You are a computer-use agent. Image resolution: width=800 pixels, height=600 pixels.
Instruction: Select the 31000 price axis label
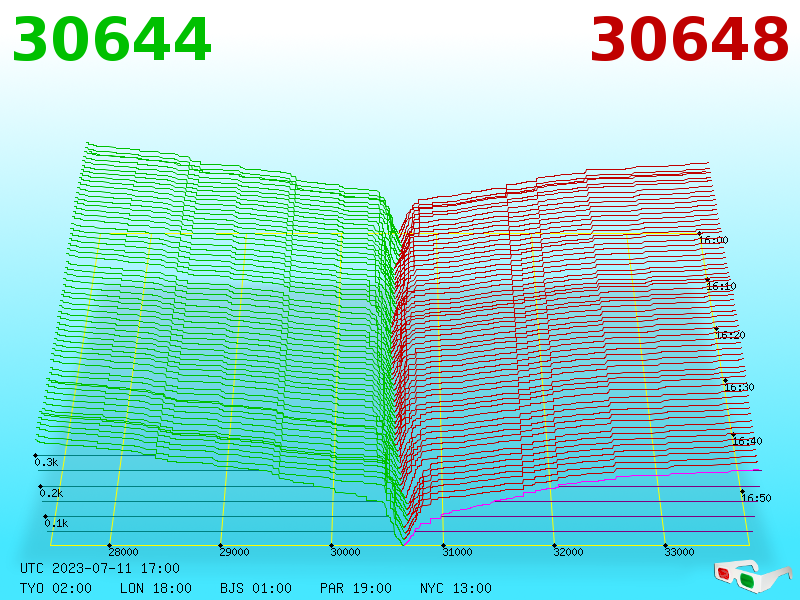pos(457,552)
